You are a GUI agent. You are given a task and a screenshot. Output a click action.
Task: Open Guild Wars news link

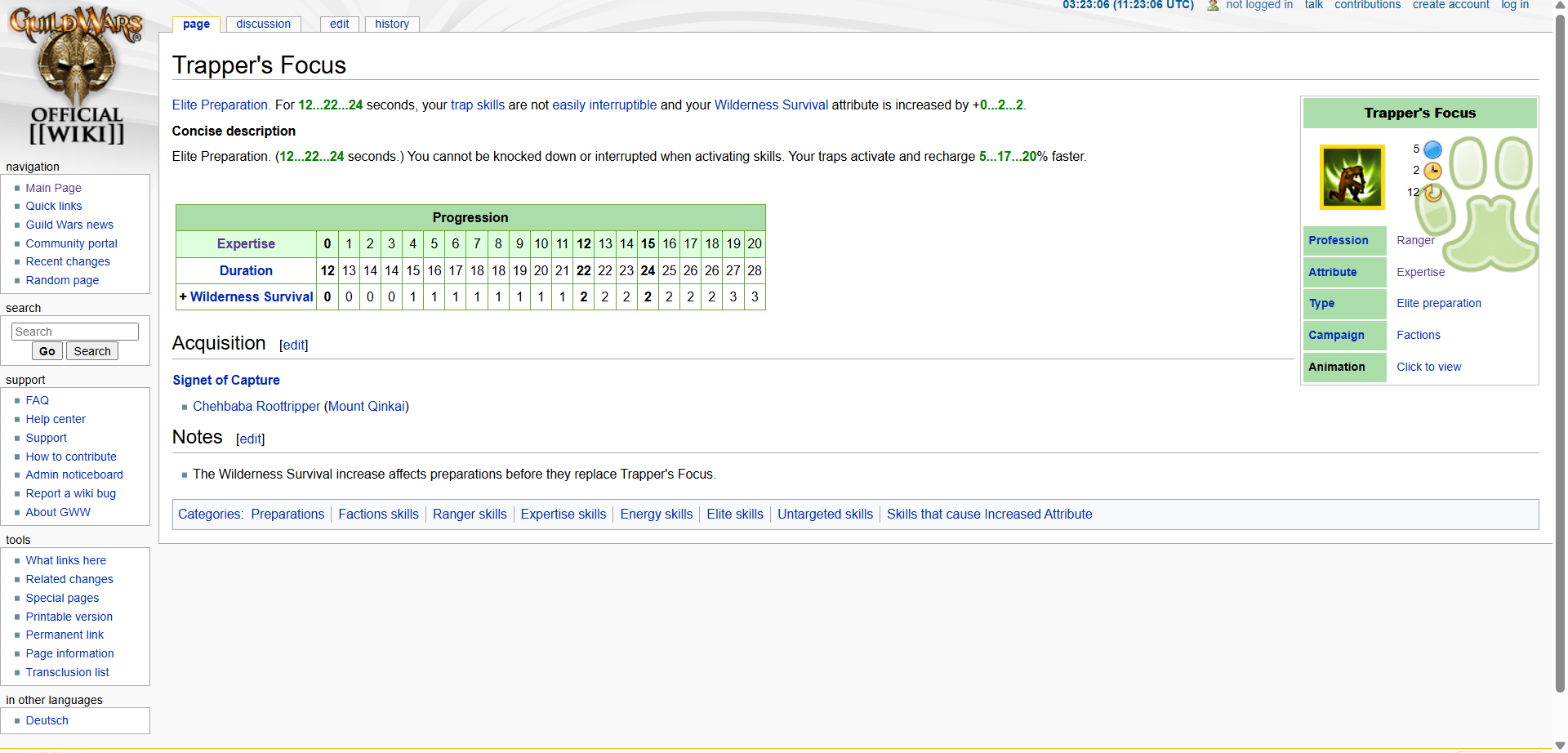click(69, 225)
